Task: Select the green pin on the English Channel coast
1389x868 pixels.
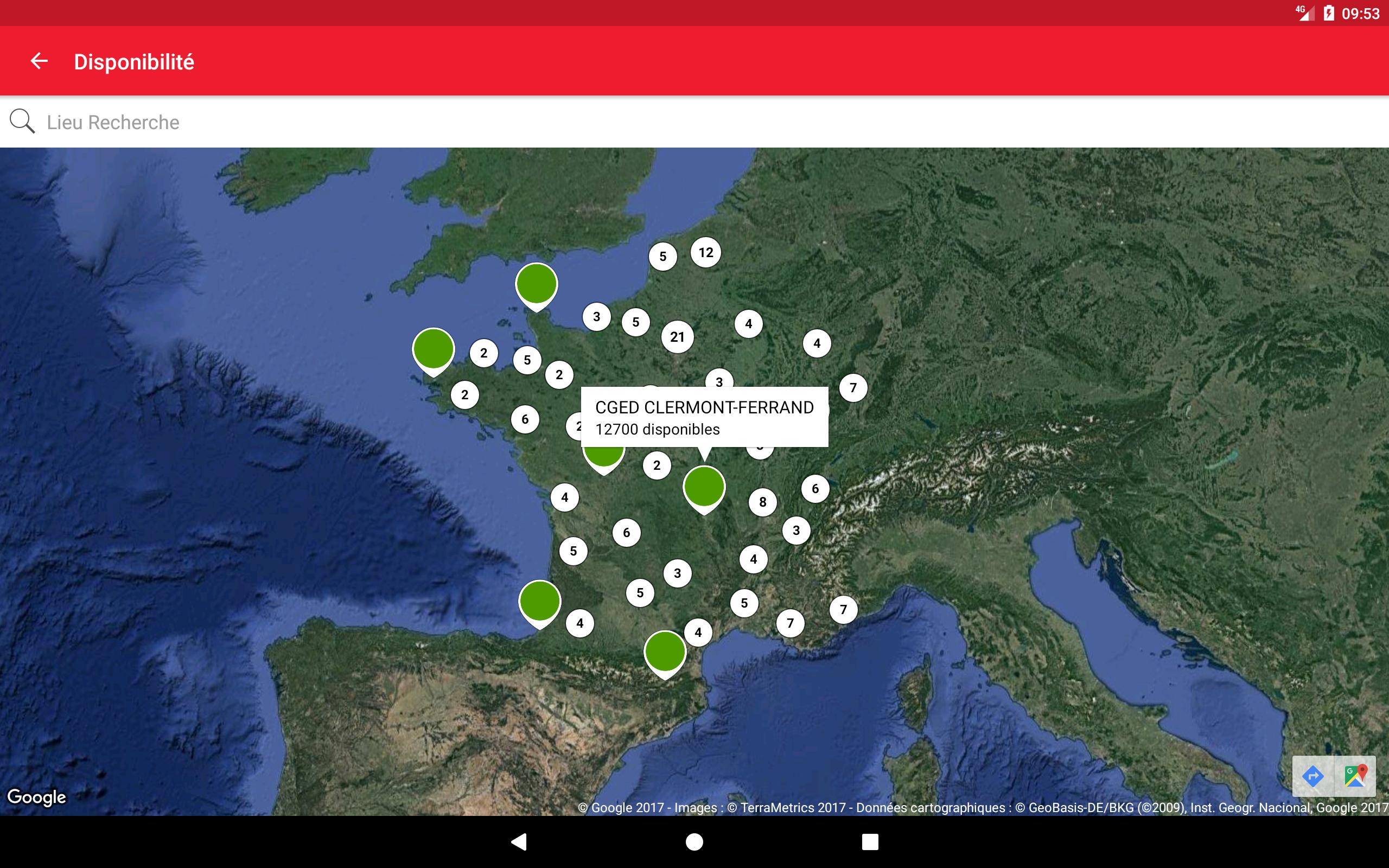Action: point(536,287)
